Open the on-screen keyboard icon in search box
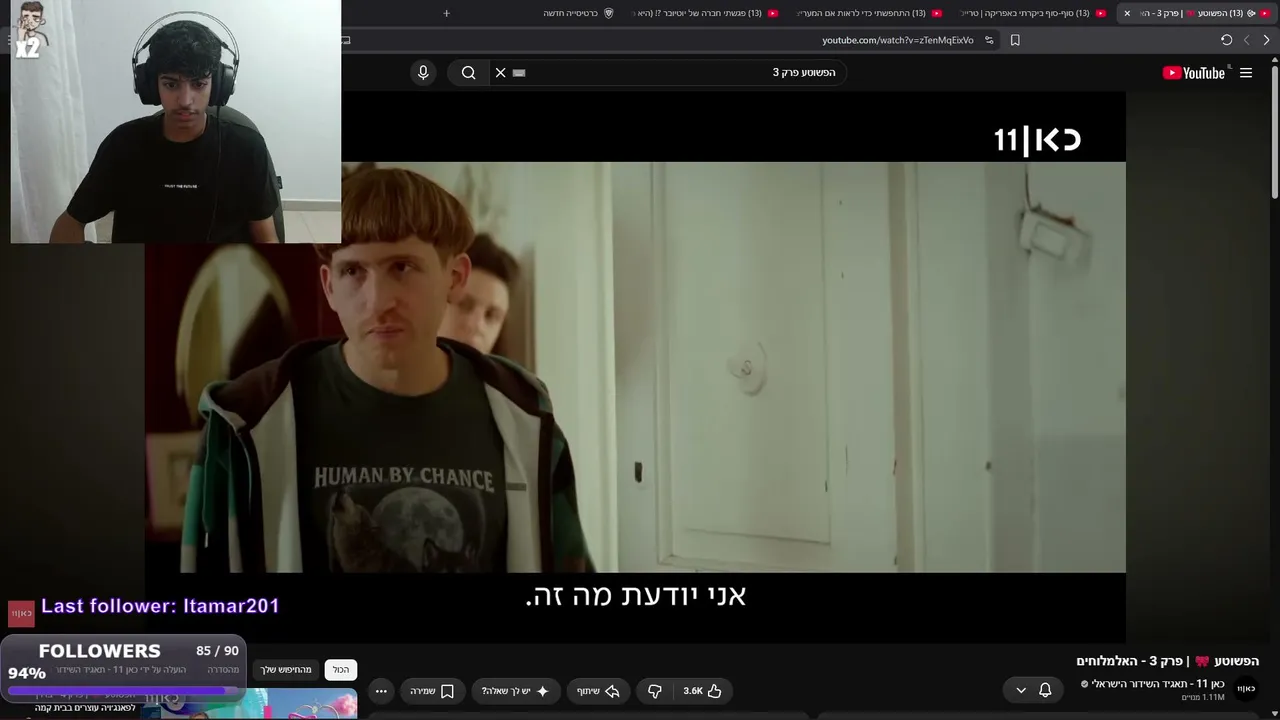Viewport: 1280px width, 720px height. (519, 73)
